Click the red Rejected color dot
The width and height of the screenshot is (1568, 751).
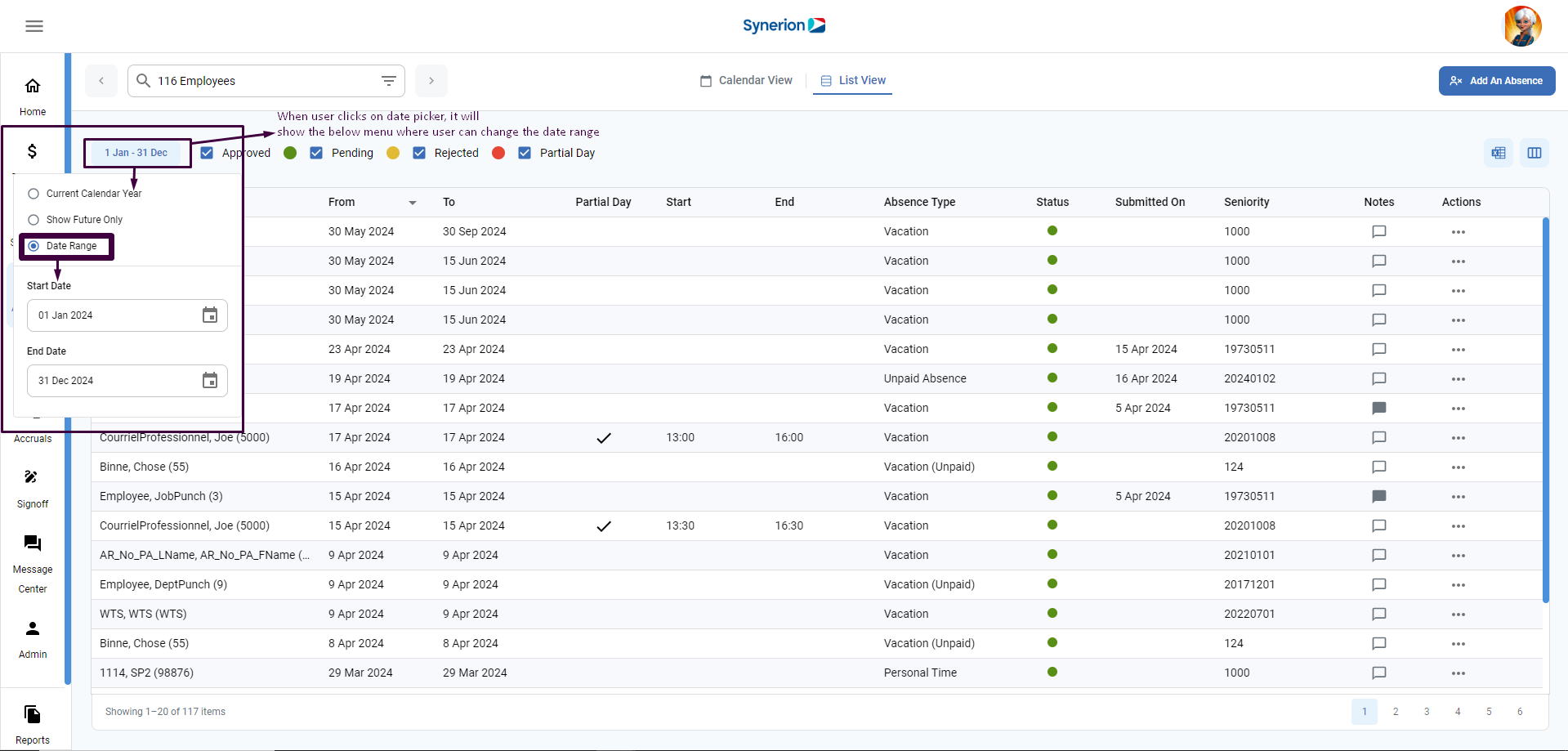pos(498,153)
